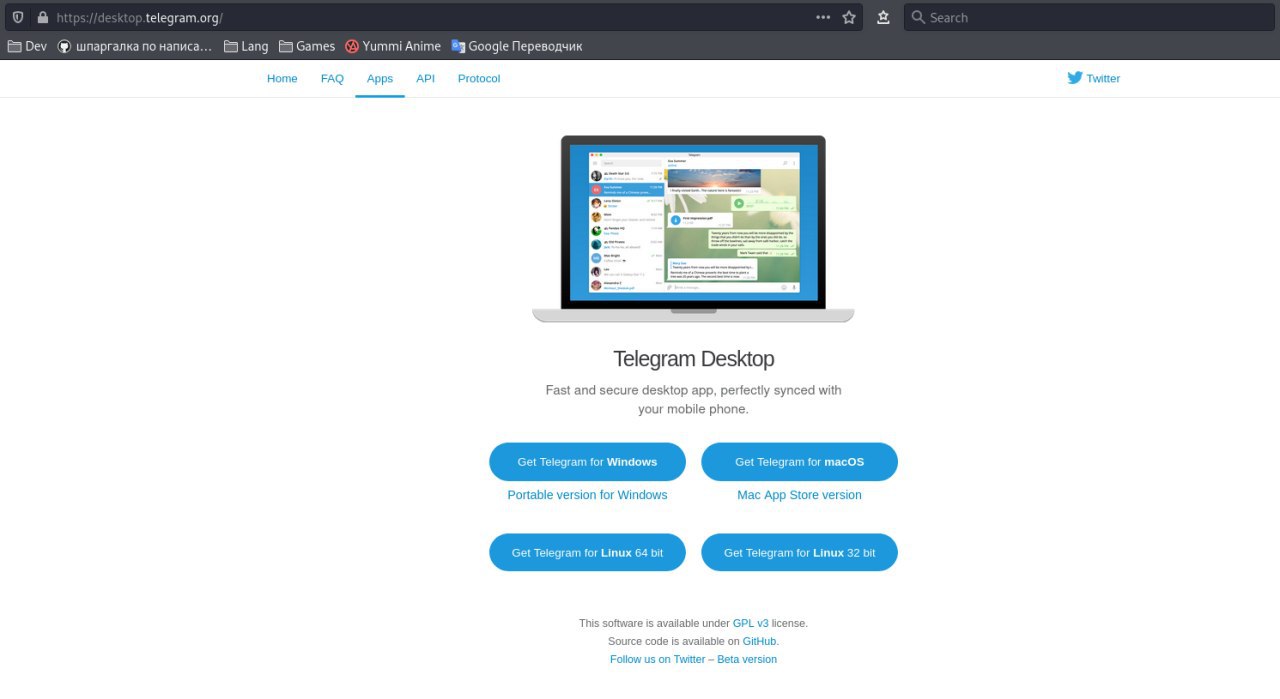Focus the browser Search field
This screenshot has width=1280, height=699.
pyautogui.click(x=1088, y=17)
